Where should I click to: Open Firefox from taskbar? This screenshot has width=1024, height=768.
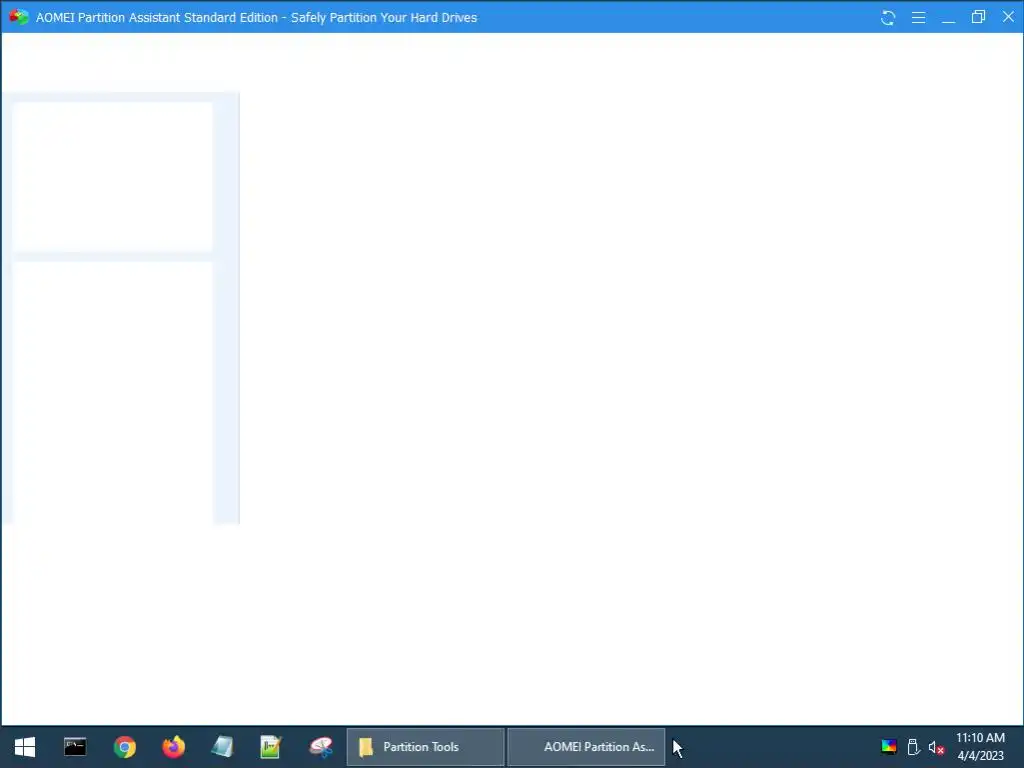click(173, 746)
